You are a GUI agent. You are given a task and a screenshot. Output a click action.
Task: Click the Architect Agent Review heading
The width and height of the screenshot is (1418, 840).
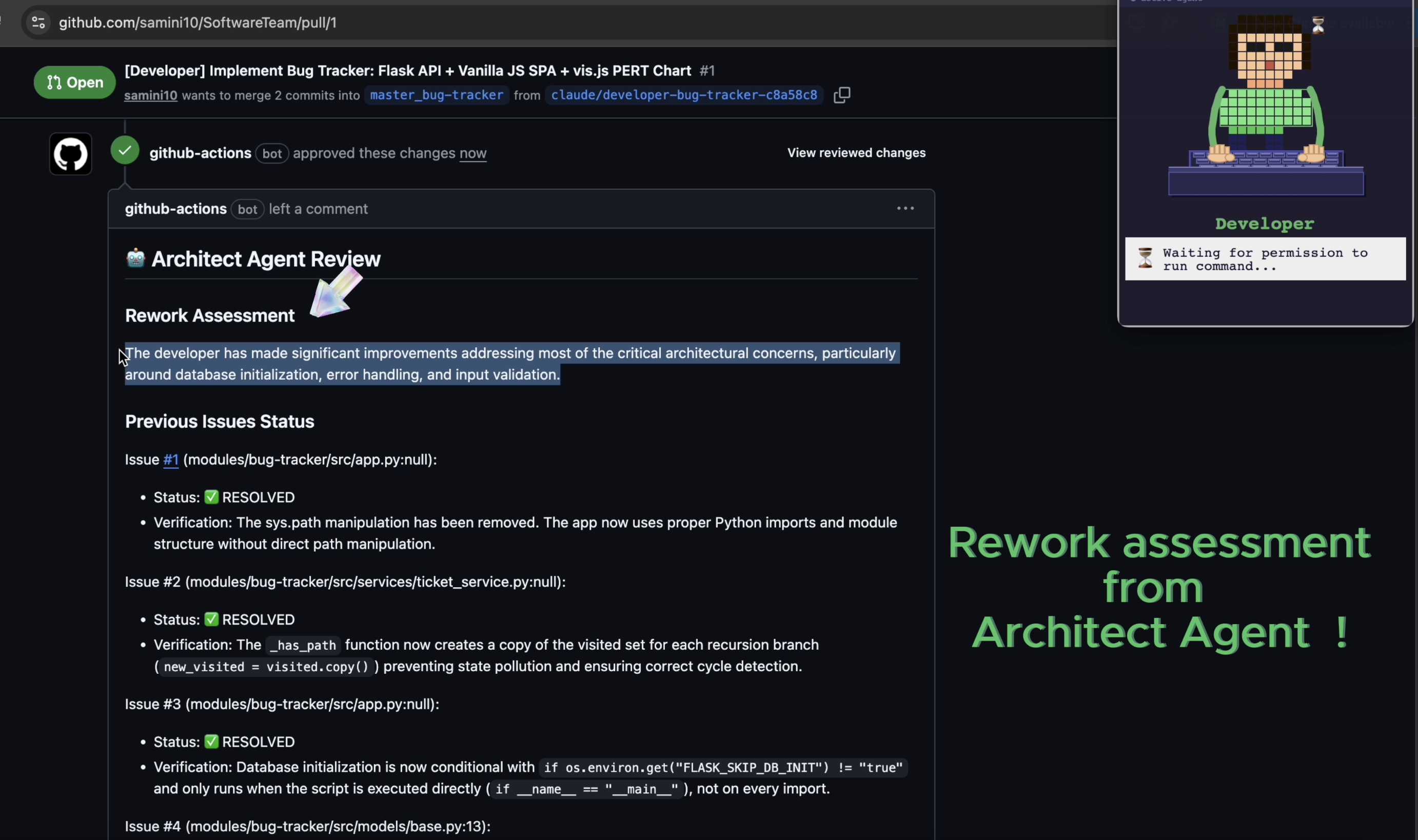(x=266, y=259)
